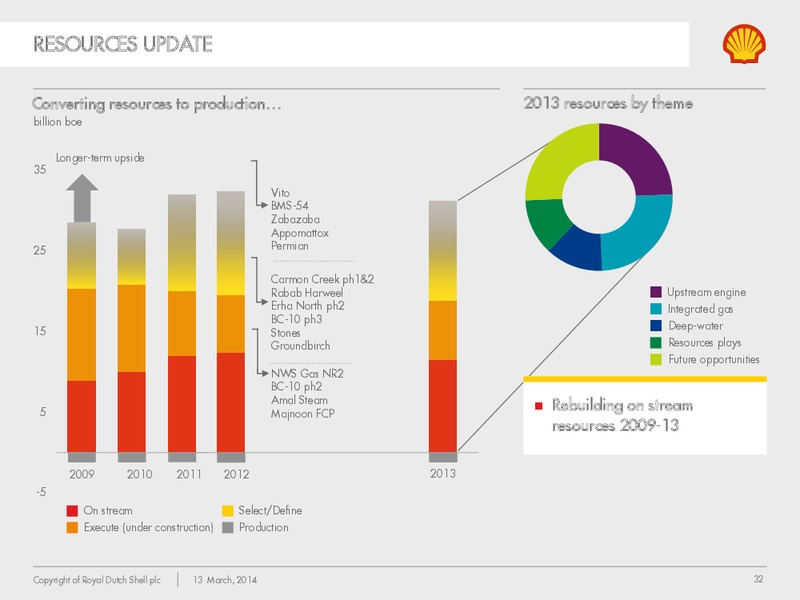Click the 'BMS-54' project name
800x600 pixels.
[290, 206]
